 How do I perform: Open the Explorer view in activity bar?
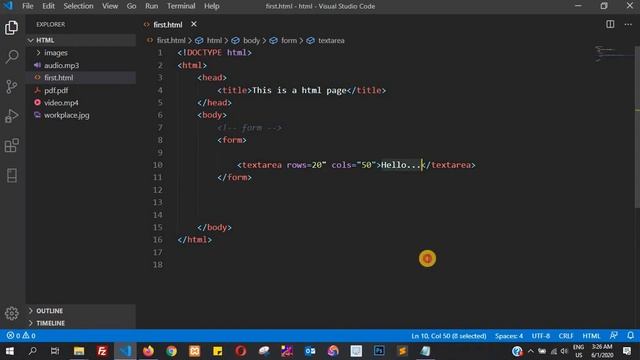click(11, 27)
